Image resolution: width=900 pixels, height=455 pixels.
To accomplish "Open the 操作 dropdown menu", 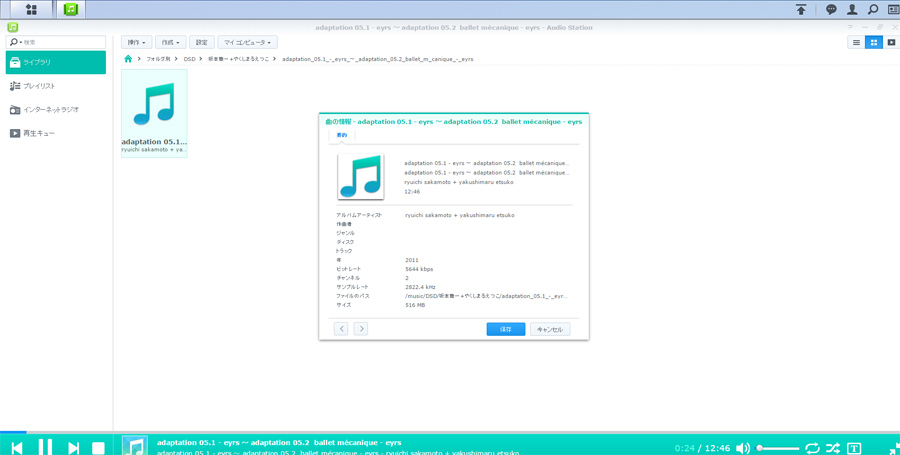I will click(x=137, y=42).
